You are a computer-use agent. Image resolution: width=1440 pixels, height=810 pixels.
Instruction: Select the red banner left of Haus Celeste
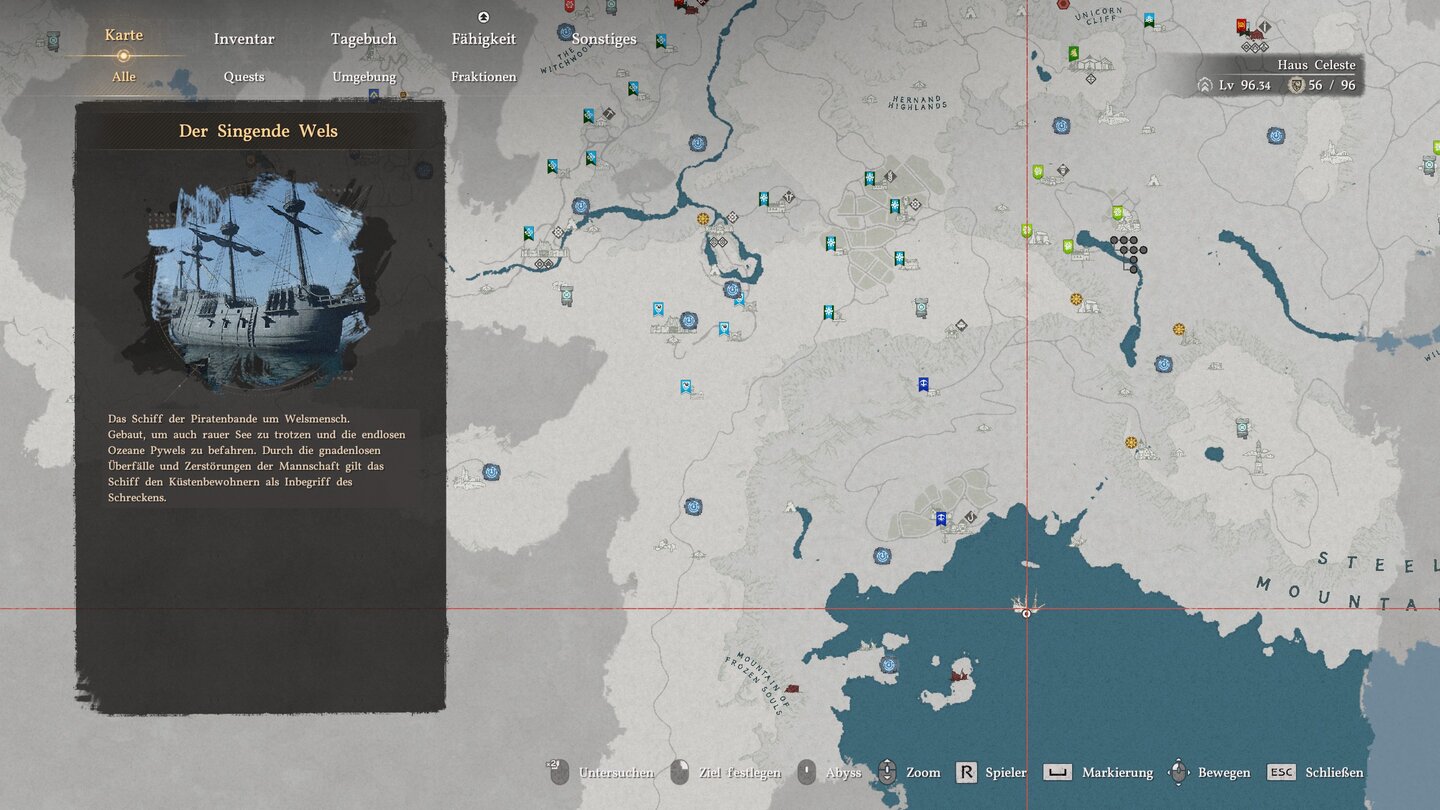tap(1242, 25)
